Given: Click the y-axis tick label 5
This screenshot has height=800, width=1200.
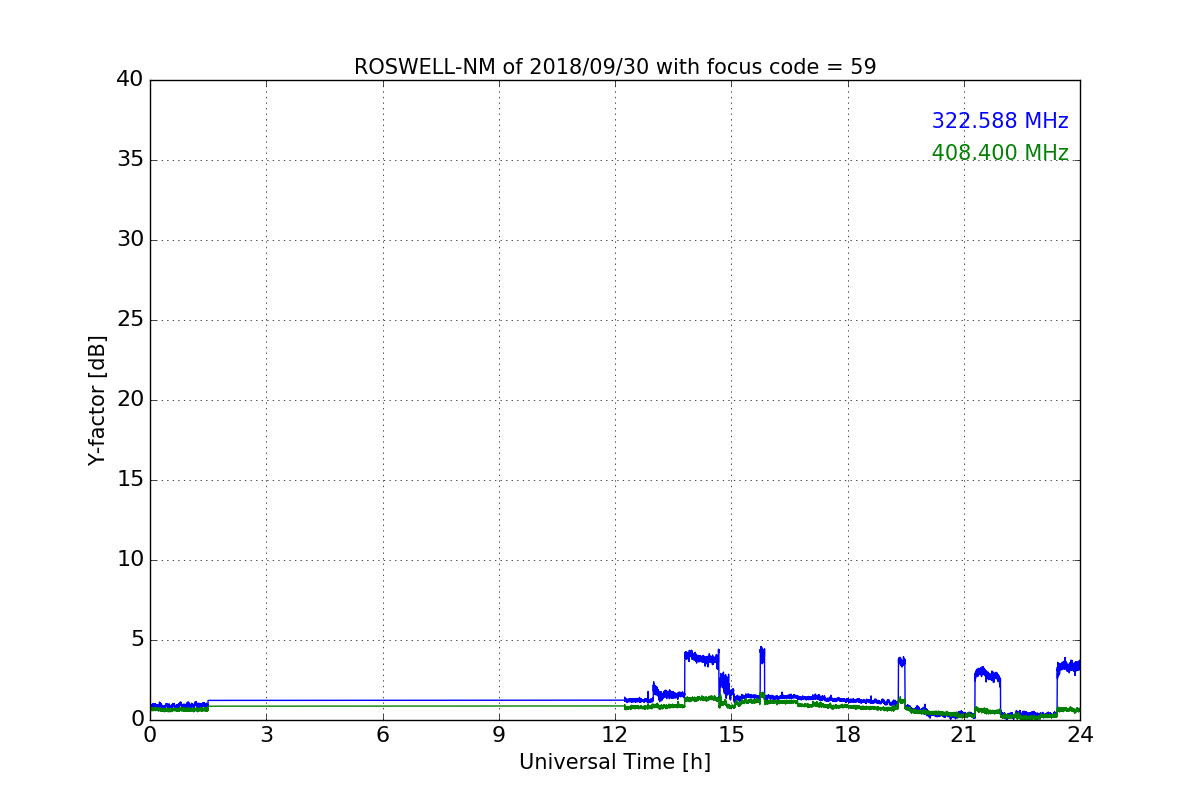Looking at the screenshot, I should pyautogui.click(x=136, y=640).
